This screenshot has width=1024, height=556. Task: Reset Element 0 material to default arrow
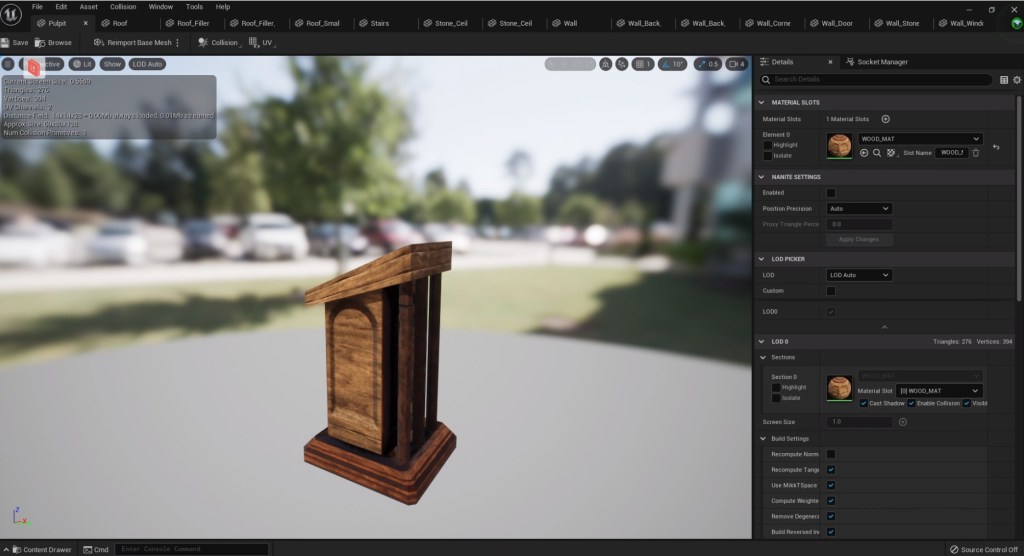coord(996,147)
